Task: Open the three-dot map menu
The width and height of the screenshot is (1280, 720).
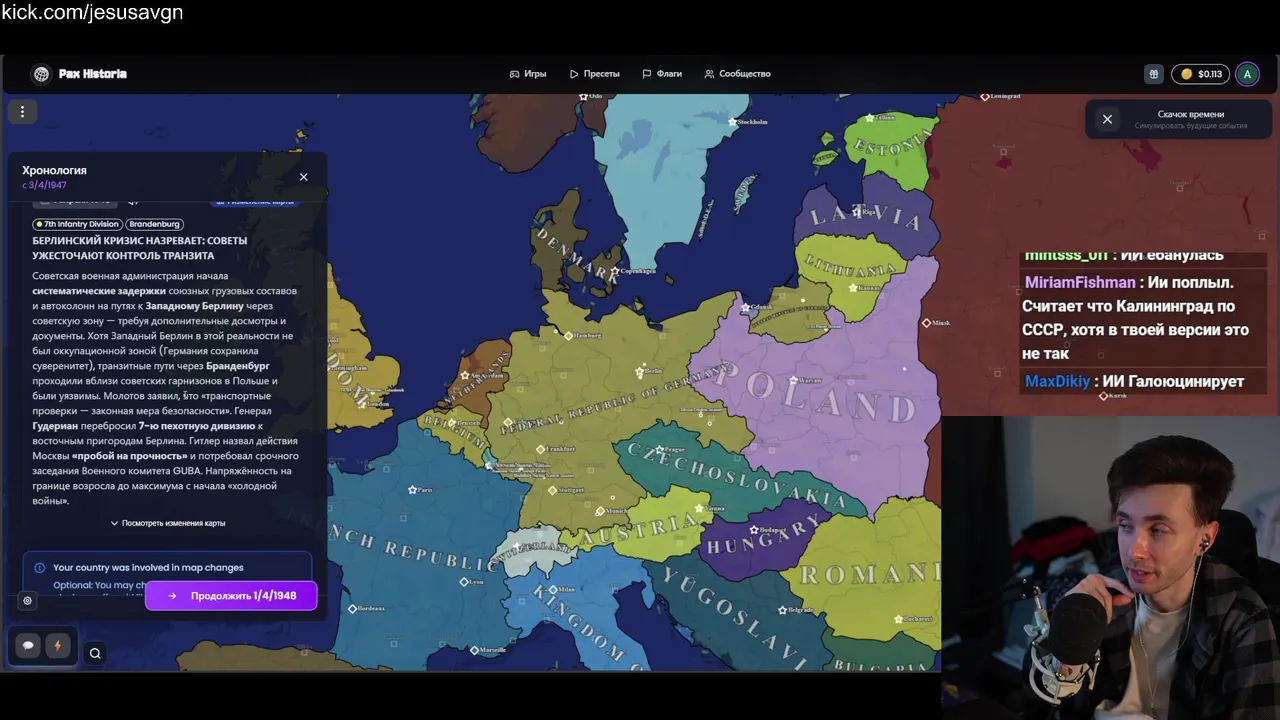Action: [22, 112]
